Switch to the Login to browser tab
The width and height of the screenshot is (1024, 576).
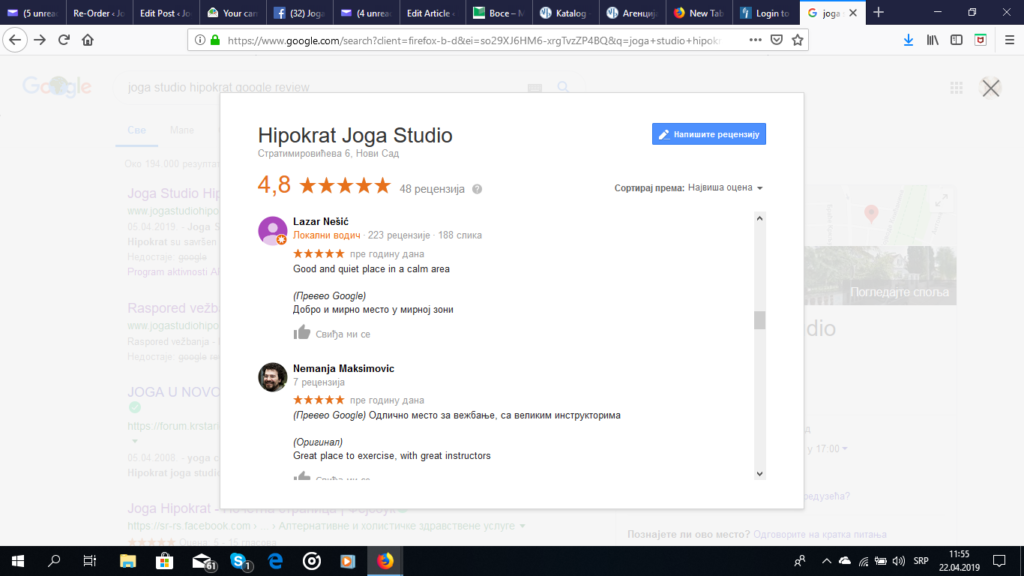coord(765,12)
